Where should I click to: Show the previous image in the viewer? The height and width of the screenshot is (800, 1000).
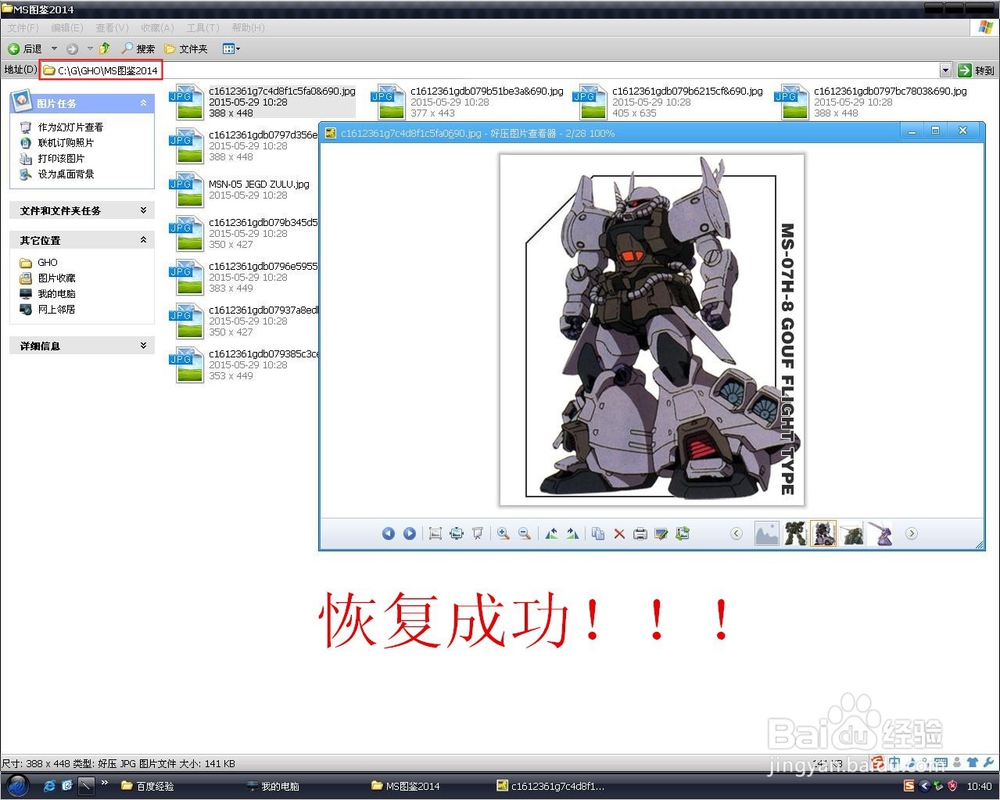click(388, 533)
